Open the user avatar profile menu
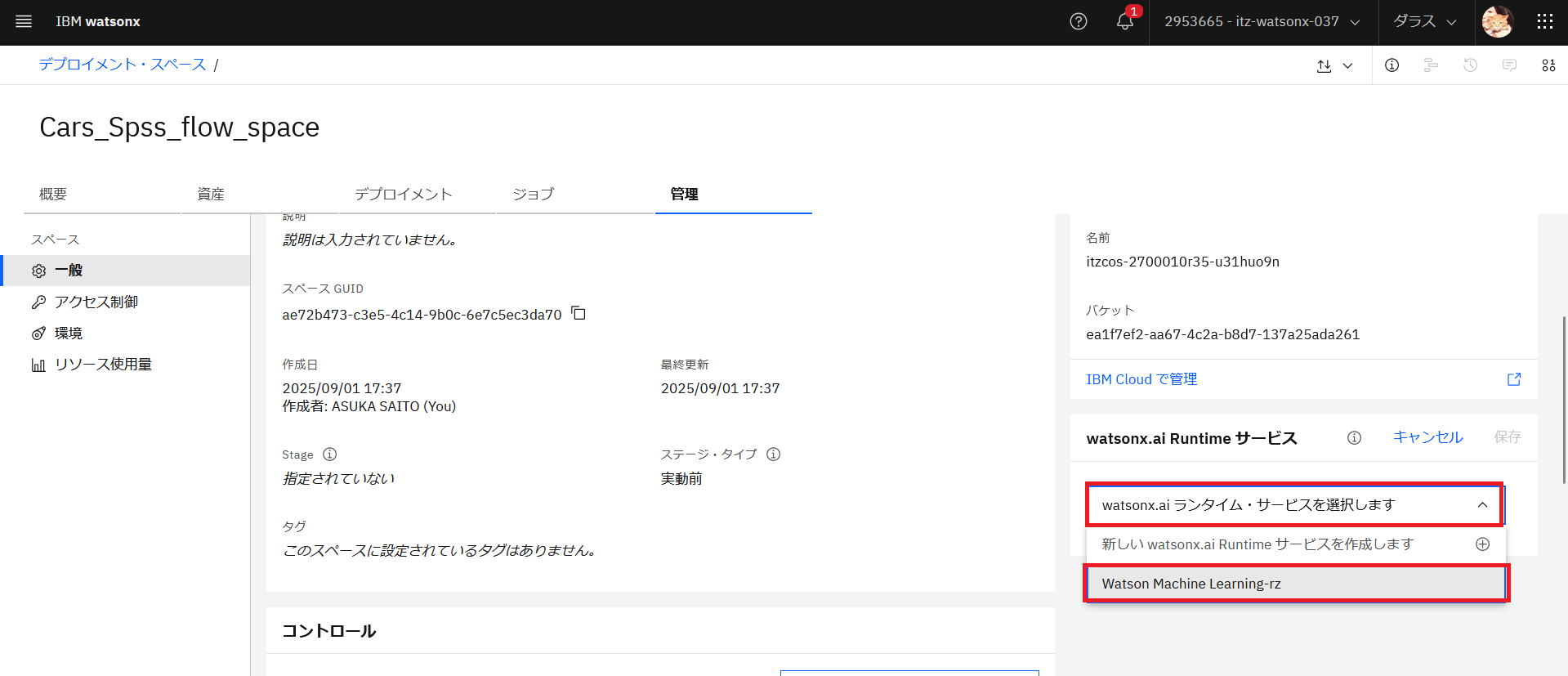The image size is (1568, 676). pyautogui.click(x=1498, y=22)
